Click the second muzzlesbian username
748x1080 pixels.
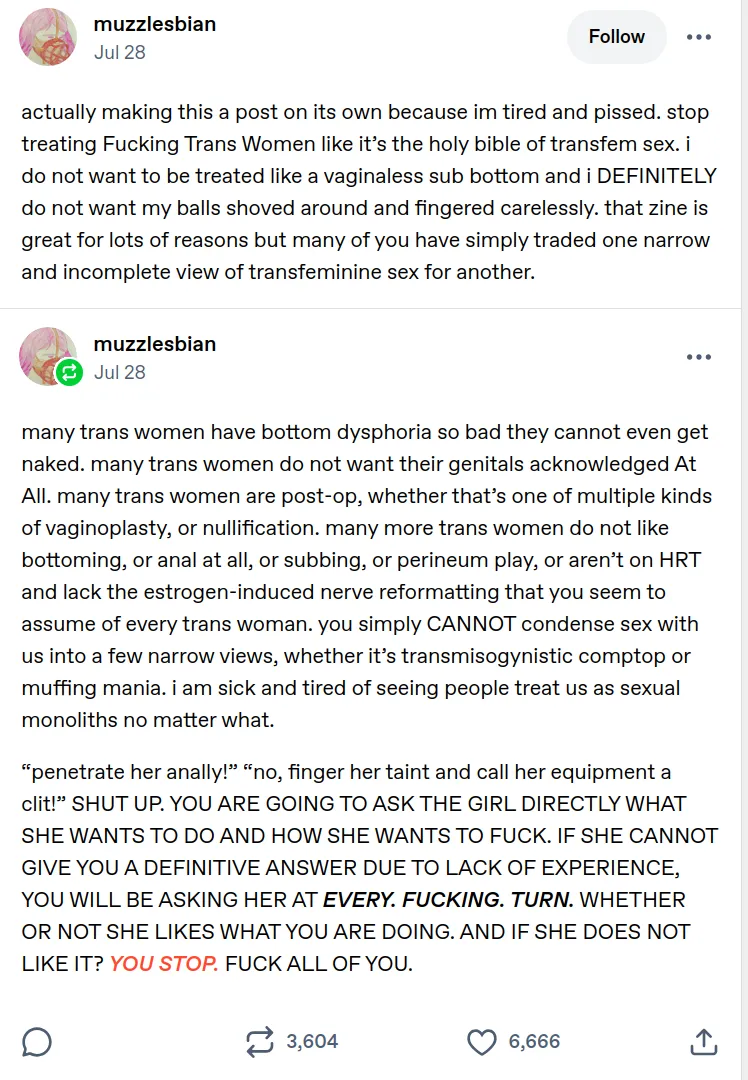tap(155, 344)
